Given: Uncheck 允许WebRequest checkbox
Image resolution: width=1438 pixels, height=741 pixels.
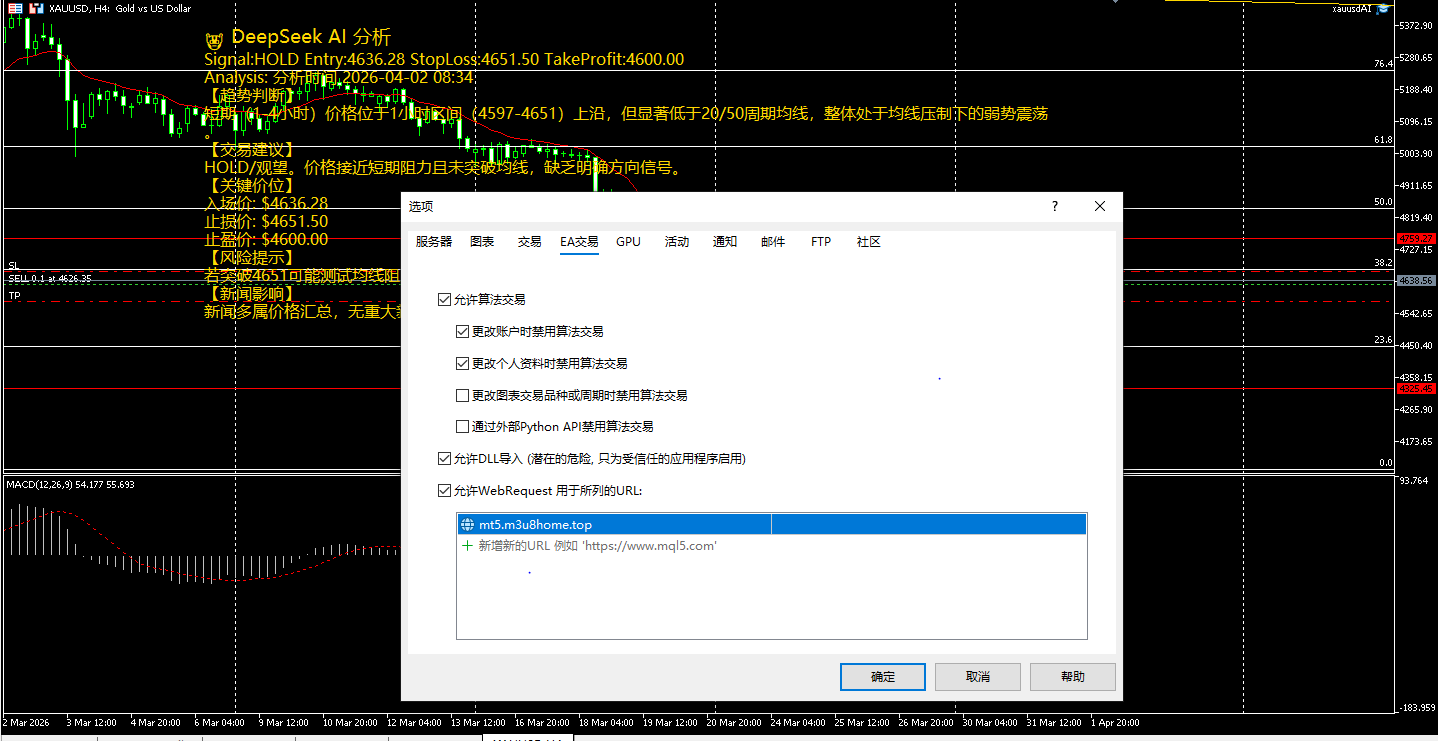Looking at the screenshot, I should tap(444, 490).
